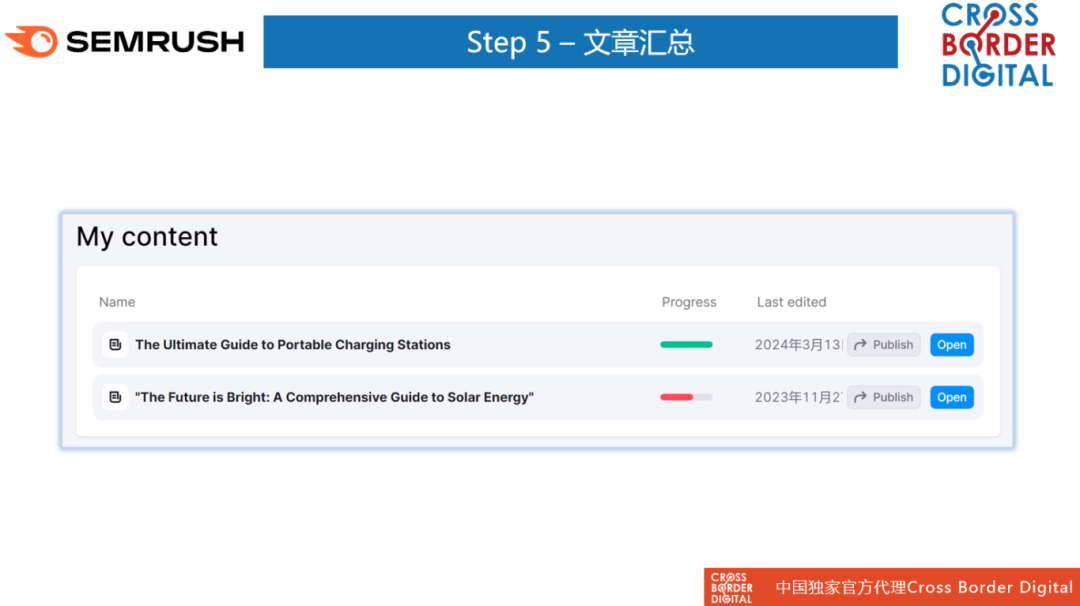Viewport: 1080px width, 606px height.
Task: Click The Future is Bright article title
Action: click(334, 397)
